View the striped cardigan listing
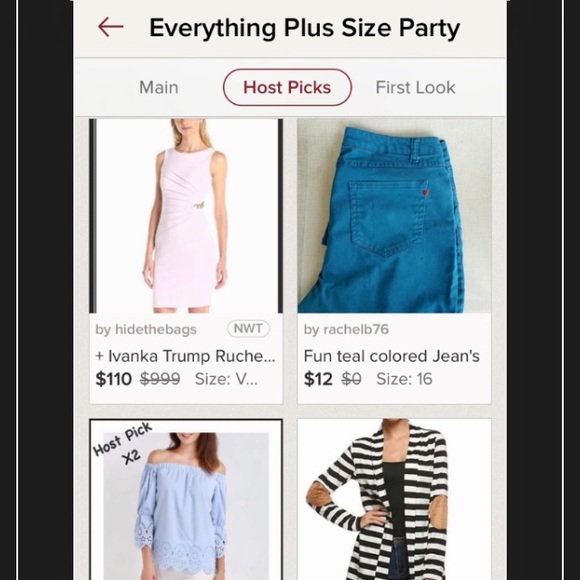This screenshot has width=580, height=580. coord(394,499)
